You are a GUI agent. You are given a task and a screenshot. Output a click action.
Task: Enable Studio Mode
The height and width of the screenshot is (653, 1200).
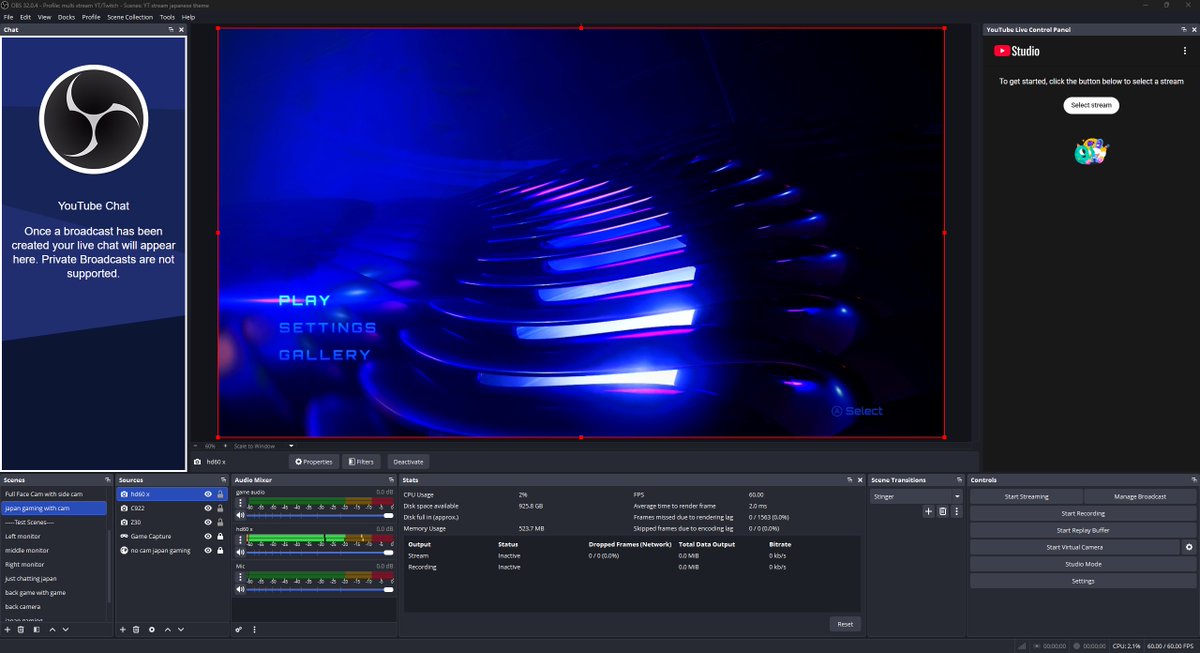[x=1083, y=564]
